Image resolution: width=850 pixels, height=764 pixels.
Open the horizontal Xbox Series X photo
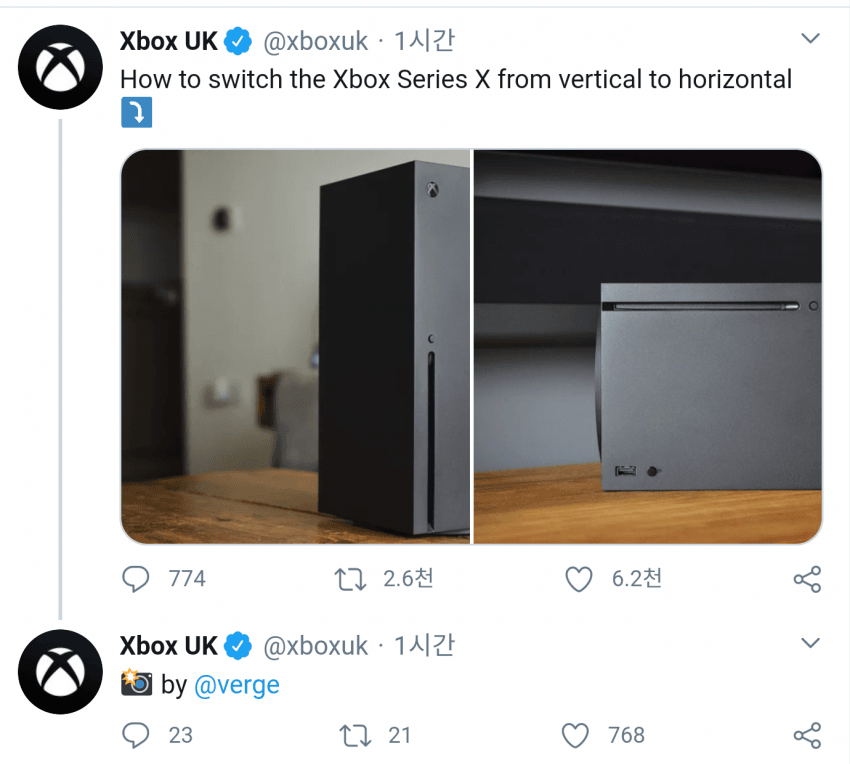click(x=647, y=346)
